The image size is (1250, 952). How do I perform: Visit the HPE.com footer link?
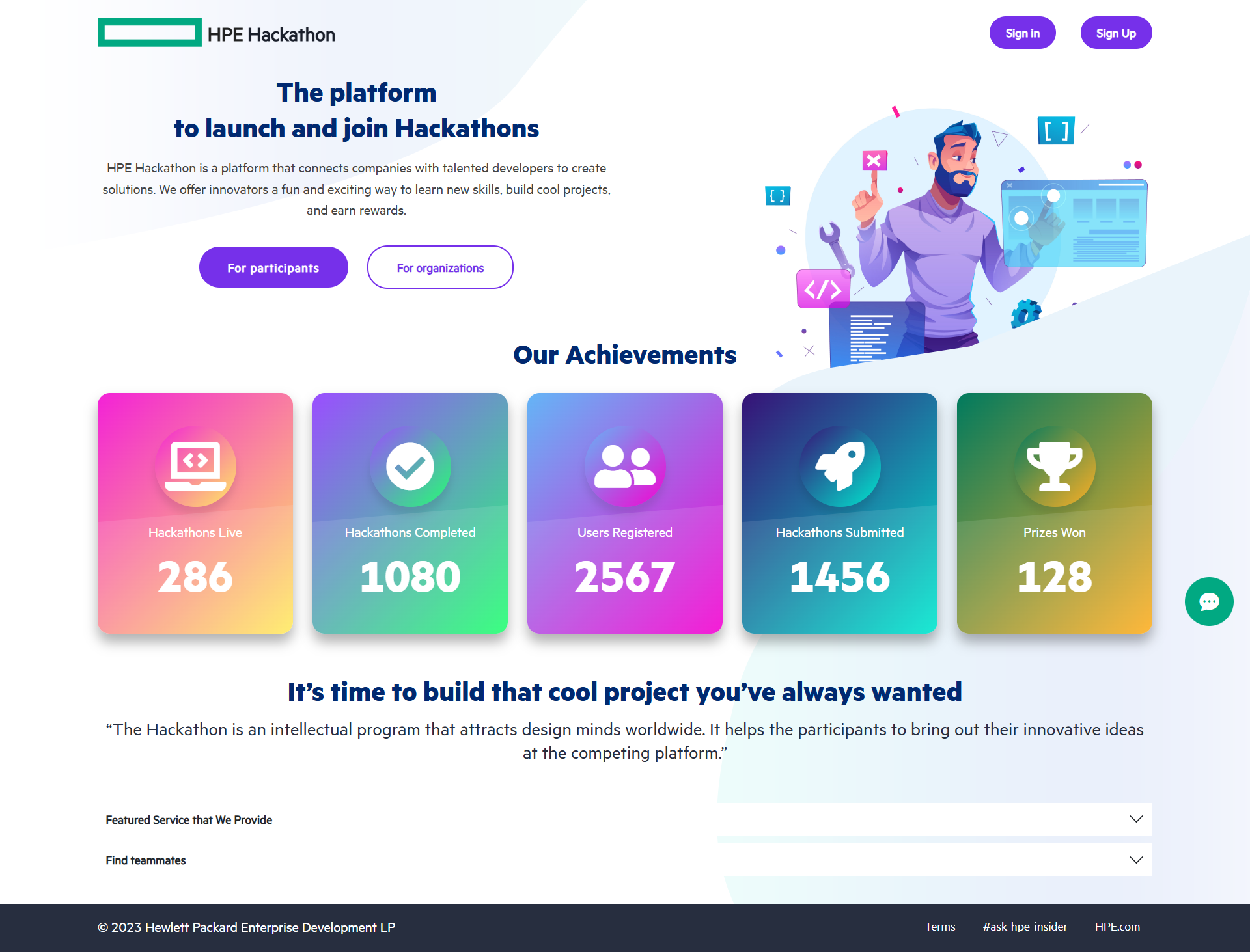point(1117,927)
